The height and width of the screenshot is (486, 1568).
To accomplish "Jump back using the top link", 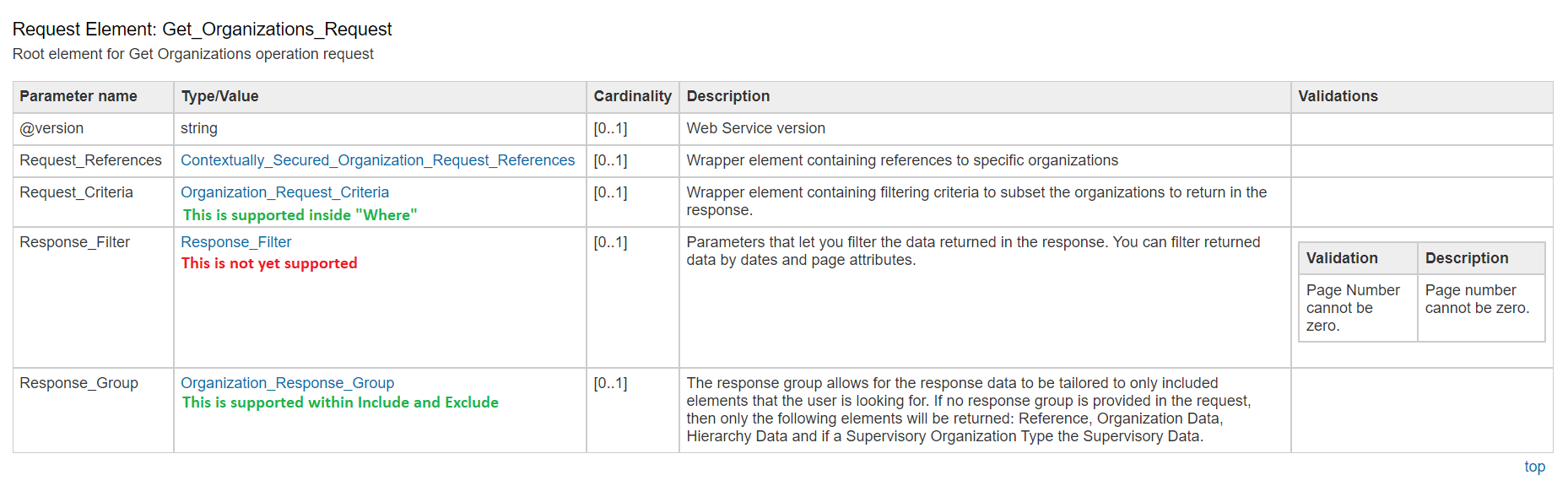I will [1534, 467].
